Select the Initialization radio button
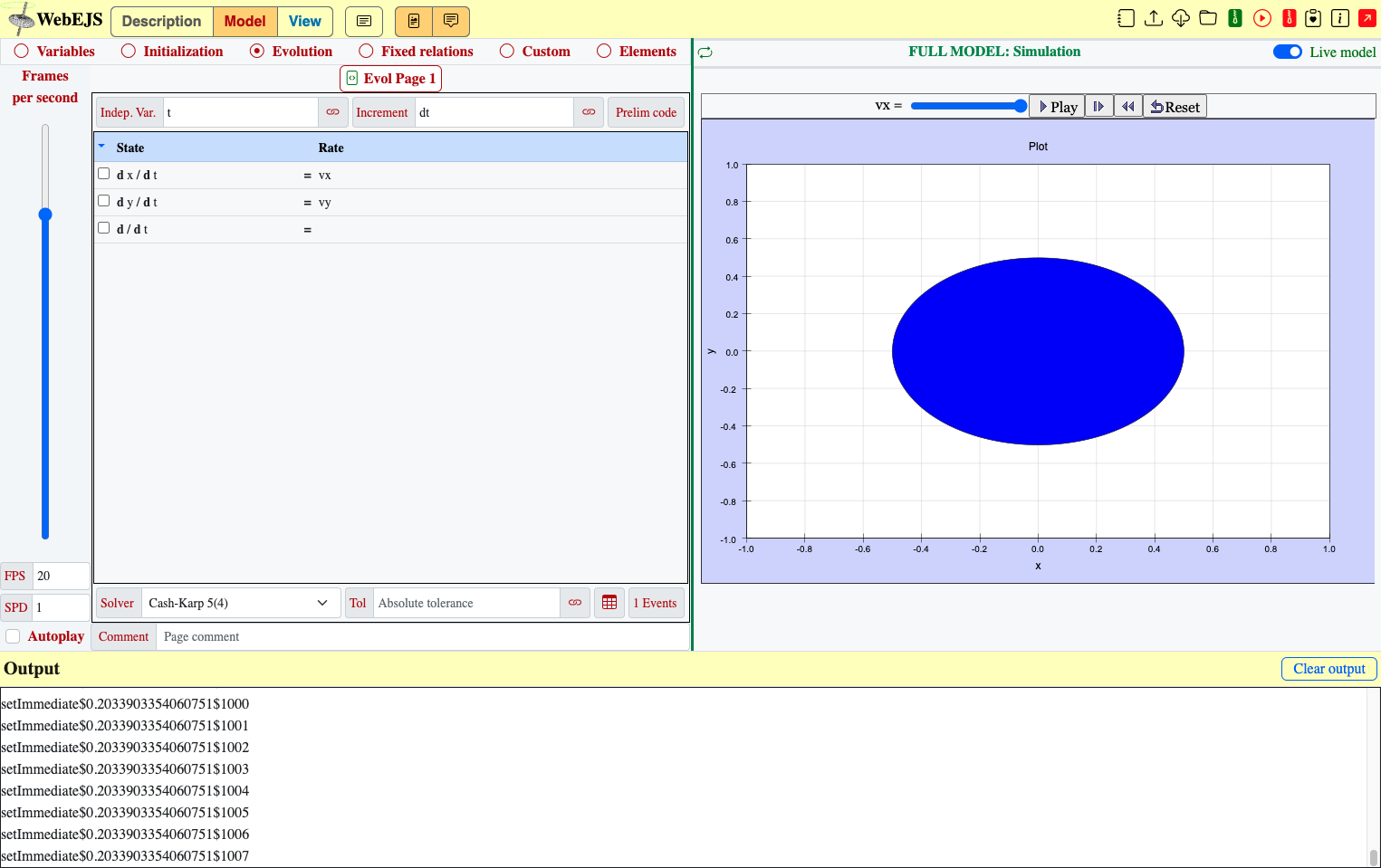The width and height of the screenshot is (1381, 868). (x=129, y=52)
